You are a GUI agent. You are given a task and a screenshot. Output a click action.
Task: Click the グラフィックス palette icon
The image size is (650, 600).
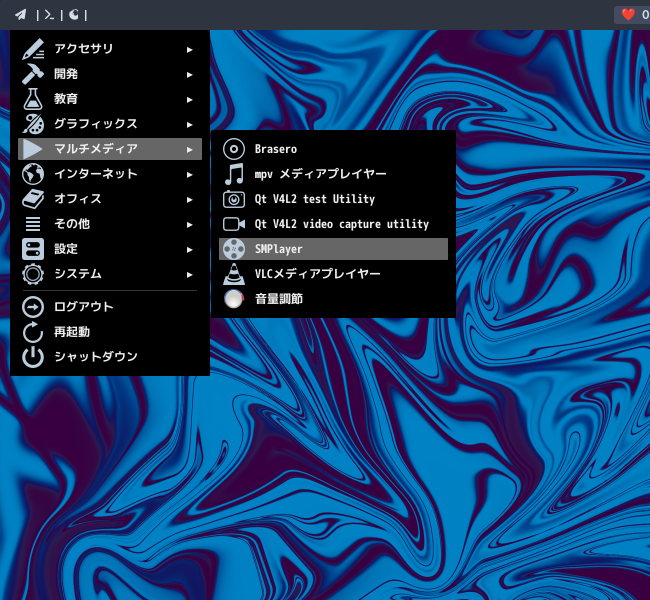point(33,124)
